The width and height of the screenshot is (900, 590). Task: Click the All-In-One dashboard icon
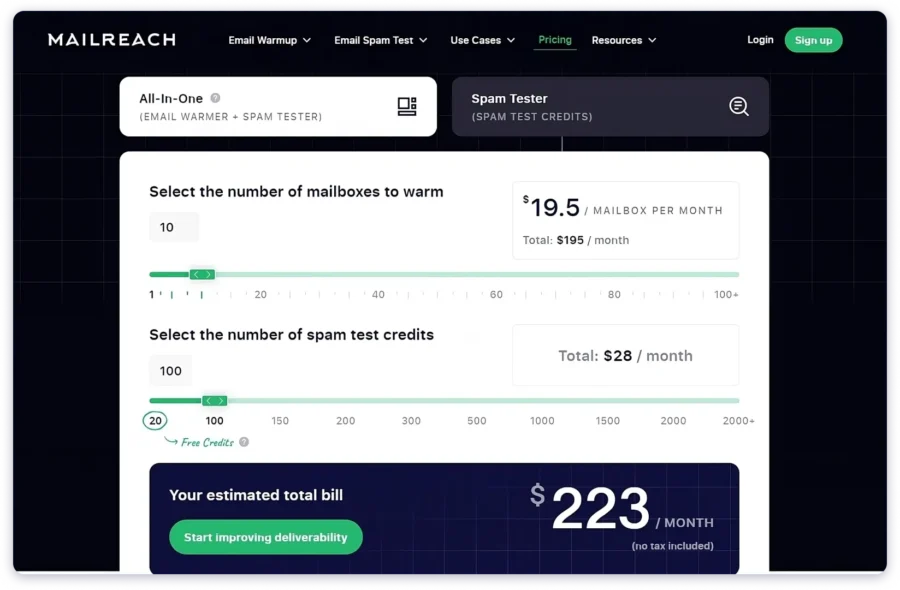[407, 106]
